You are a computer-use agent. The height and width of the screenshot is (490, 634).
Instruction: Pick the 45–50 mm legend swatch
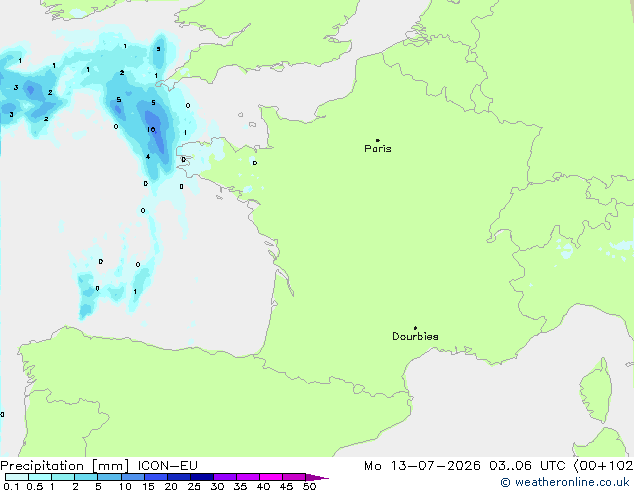click(294, 477)
